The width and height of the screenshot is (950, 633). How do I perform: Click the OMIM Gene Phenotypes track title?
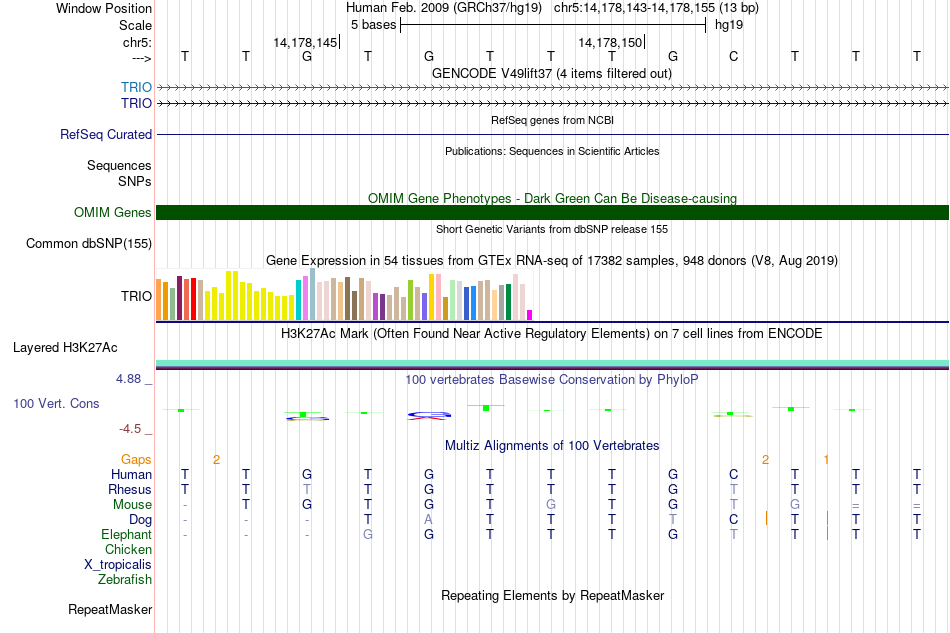(553, 199)
